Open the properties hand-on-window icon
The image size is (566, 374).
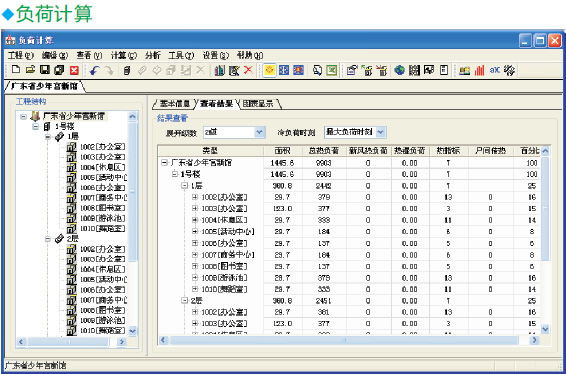pos(352,70)
